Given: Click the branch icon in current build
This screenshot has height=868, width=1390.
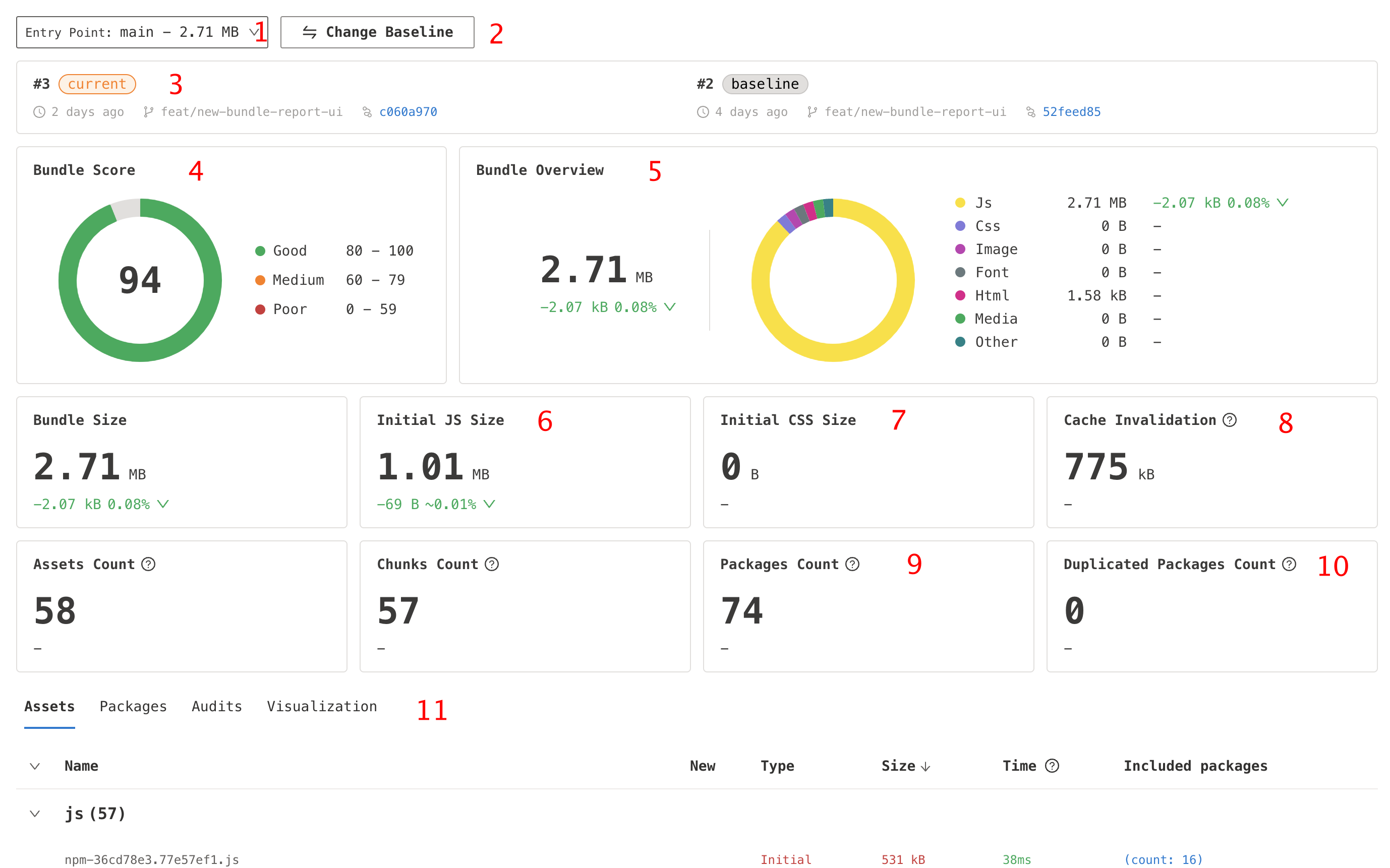Looking at the screenshot, I should click(x=148, y=112).
